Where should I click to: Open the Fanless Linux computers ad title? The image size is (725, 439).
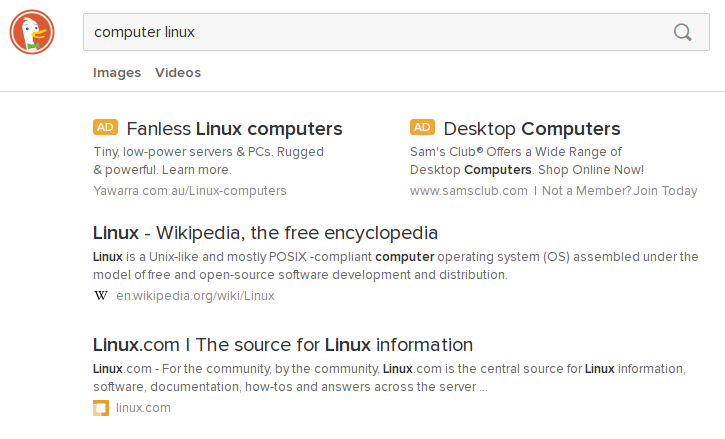234,129
